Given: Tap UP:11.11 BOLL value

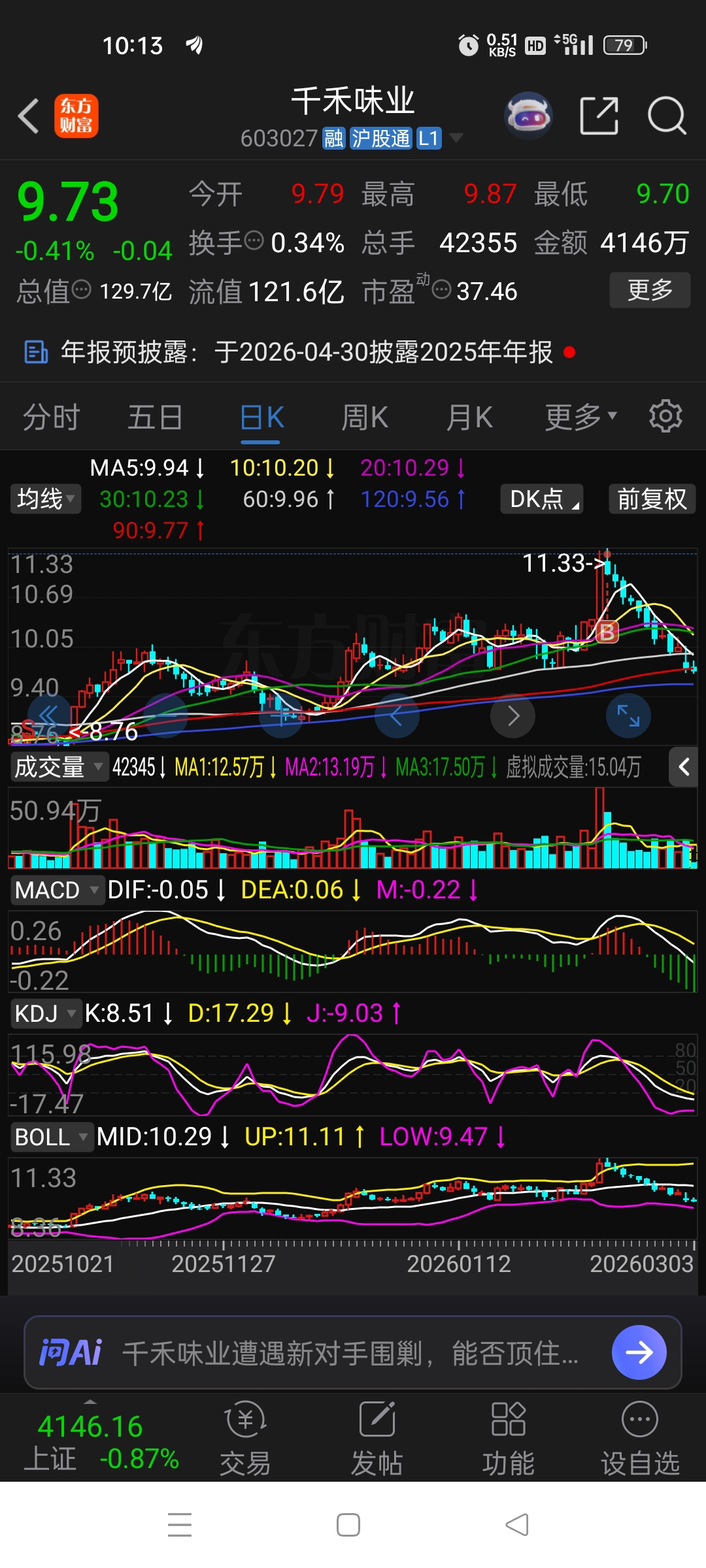Looking at the screenshot, I should [x=305, y=1137].
